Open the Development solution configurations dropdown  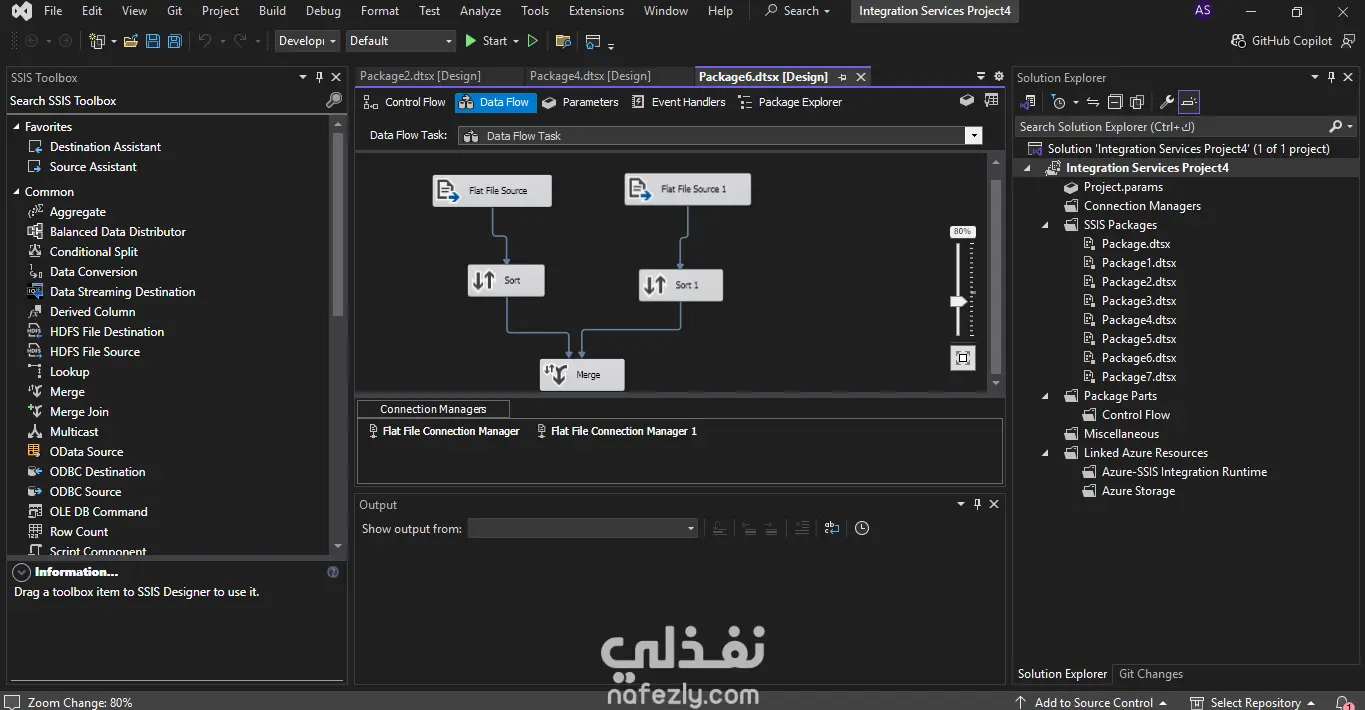307,41
